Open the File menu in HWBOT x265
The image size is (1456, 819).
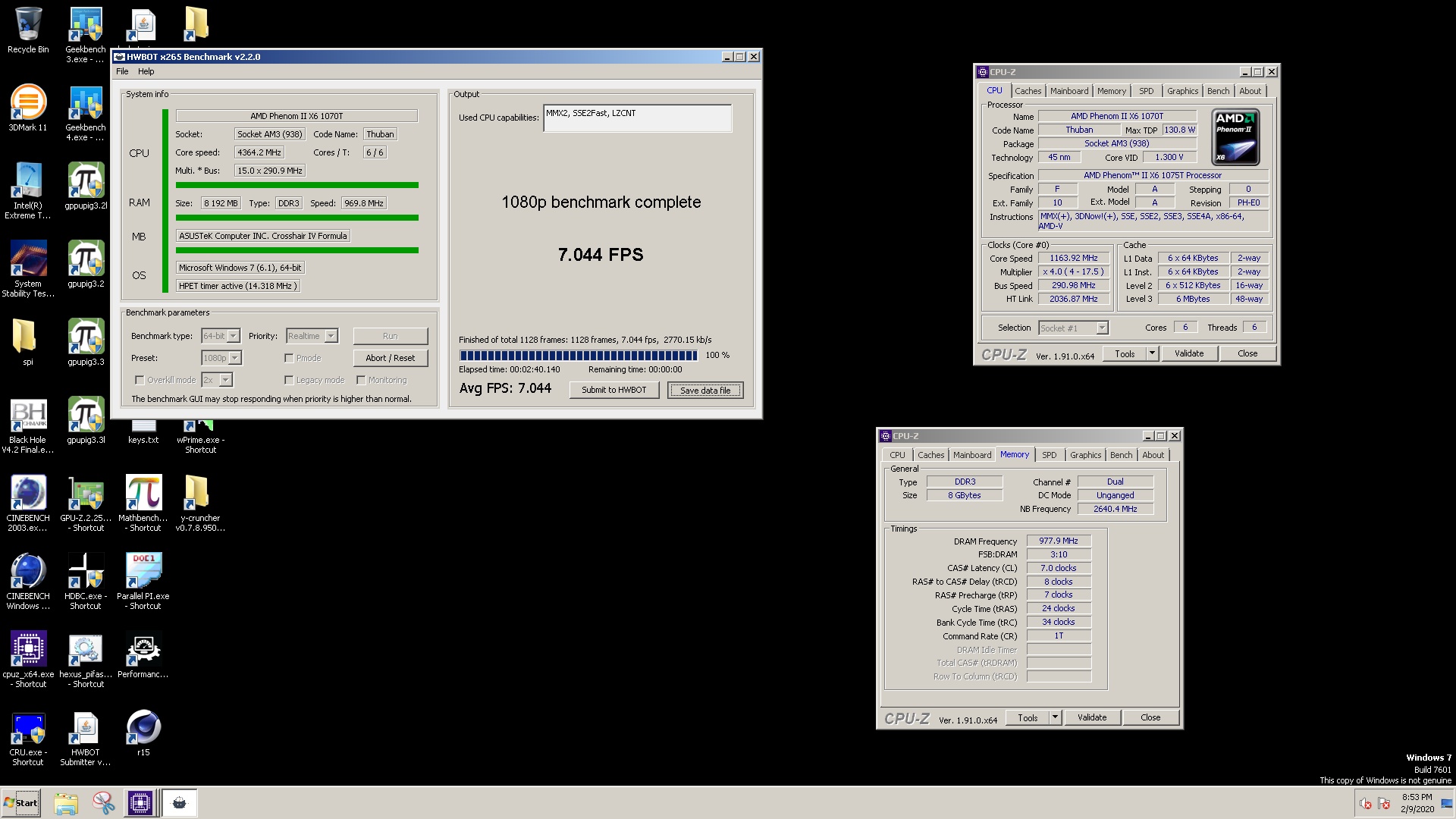point(122,71)
